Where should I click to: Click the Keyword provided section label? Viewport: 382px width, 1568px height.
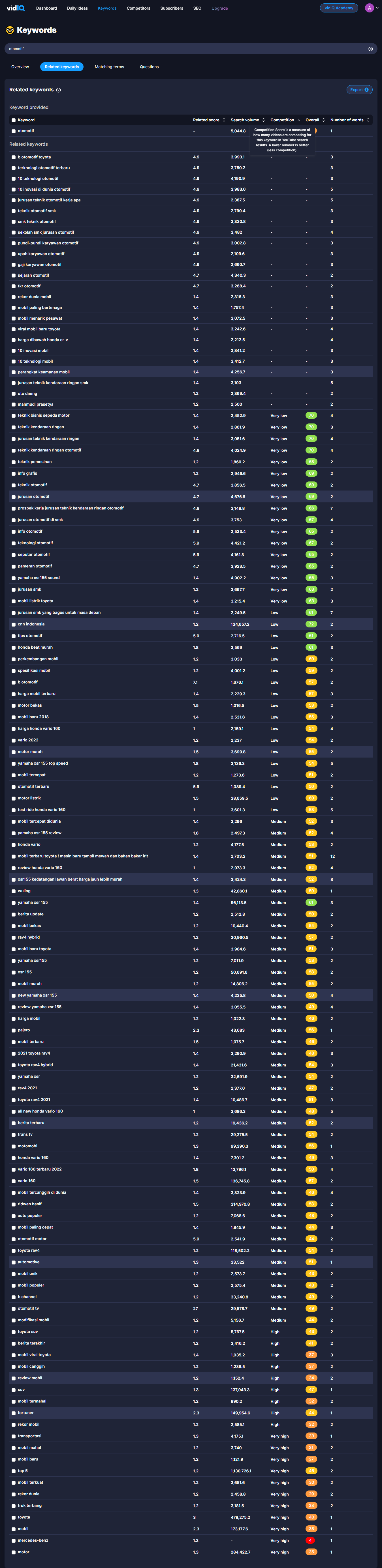tap(29, 107)
